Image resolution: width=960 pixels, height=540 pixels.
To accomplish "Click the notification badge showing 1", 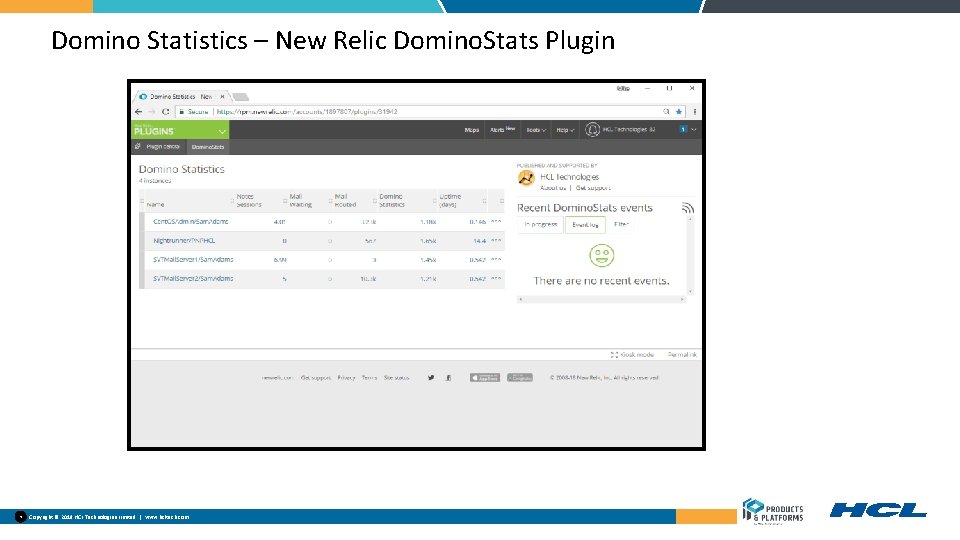I will 683,129.
